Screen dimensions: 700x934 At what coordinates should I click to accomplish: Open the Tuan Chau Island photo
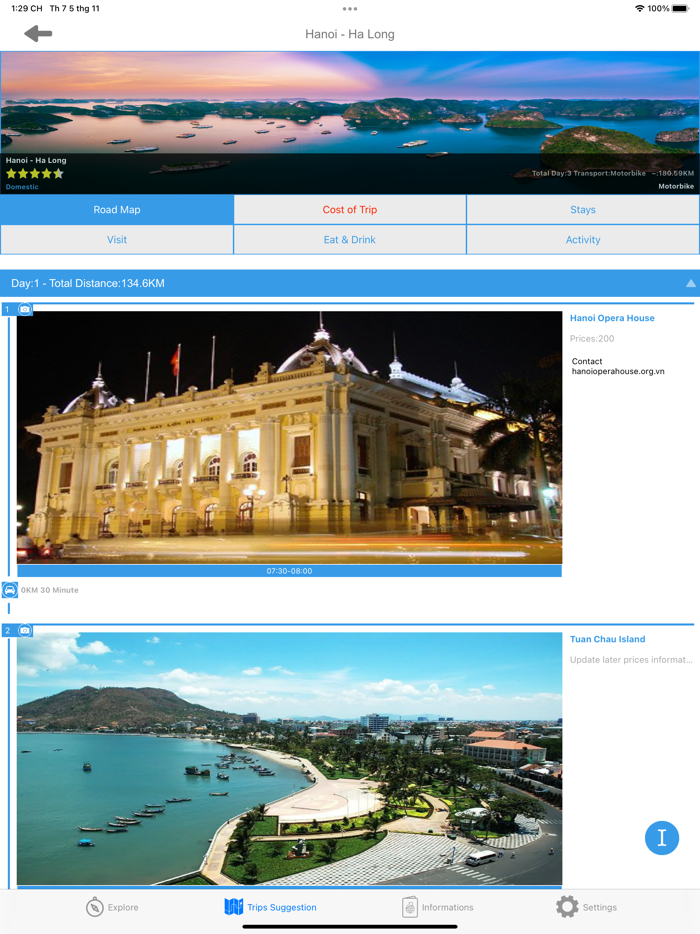tap(290, 758)
